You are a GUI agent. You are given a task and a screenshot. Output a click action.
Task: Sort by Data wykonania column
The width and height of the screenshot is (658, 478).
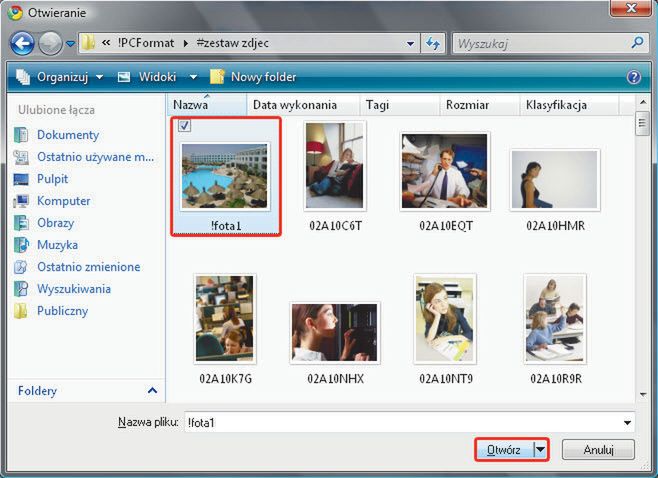click(x=303, y=105)
